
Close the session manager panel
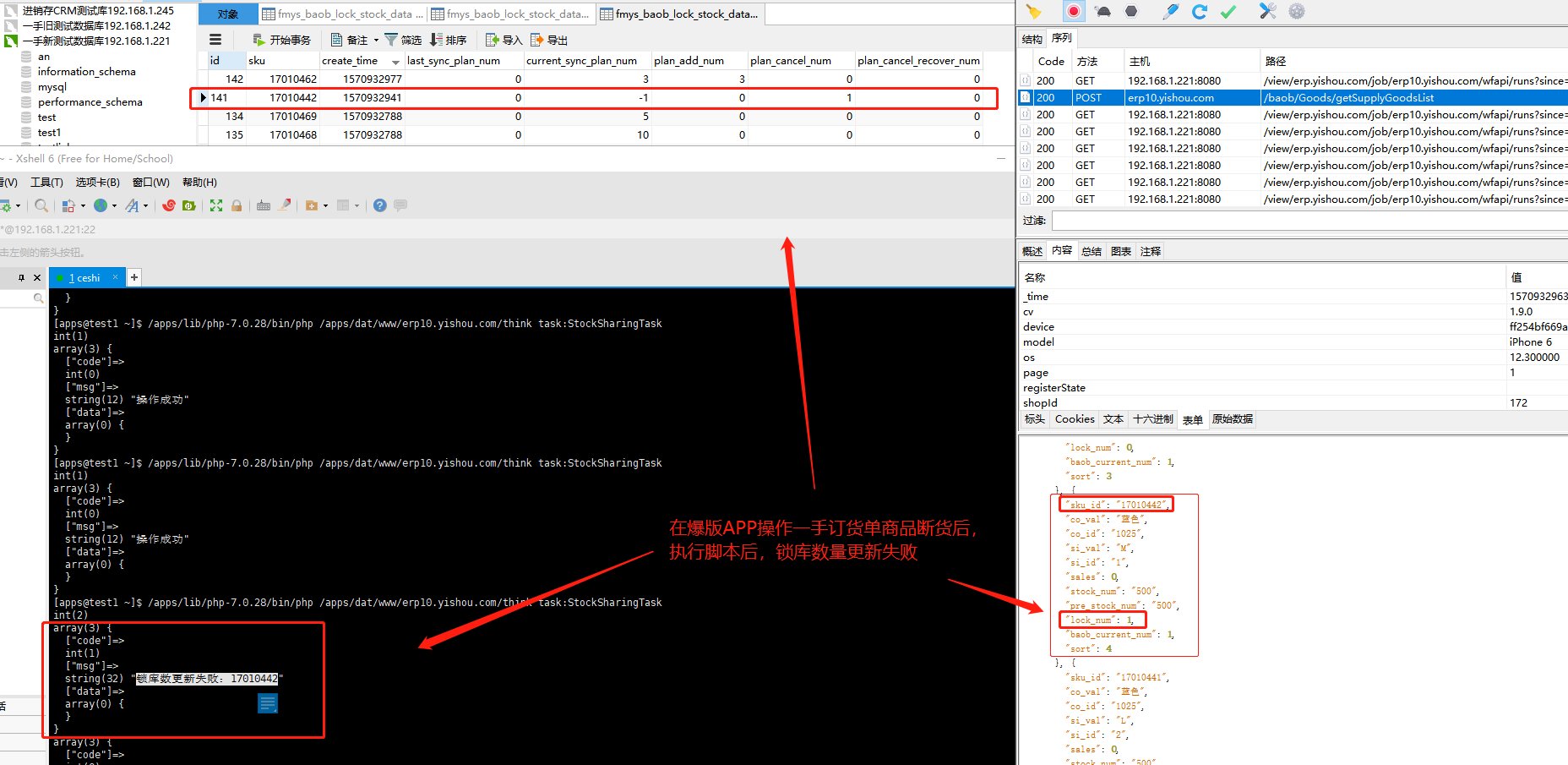37,277
